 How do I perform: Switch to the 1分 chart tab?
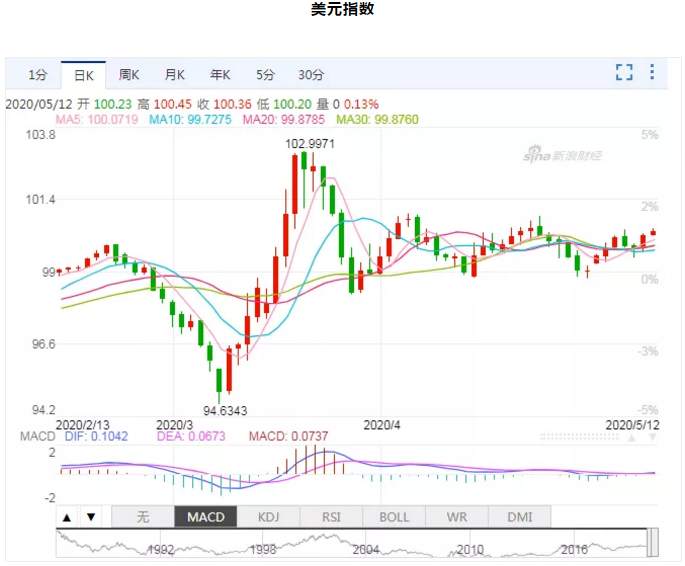38,75
